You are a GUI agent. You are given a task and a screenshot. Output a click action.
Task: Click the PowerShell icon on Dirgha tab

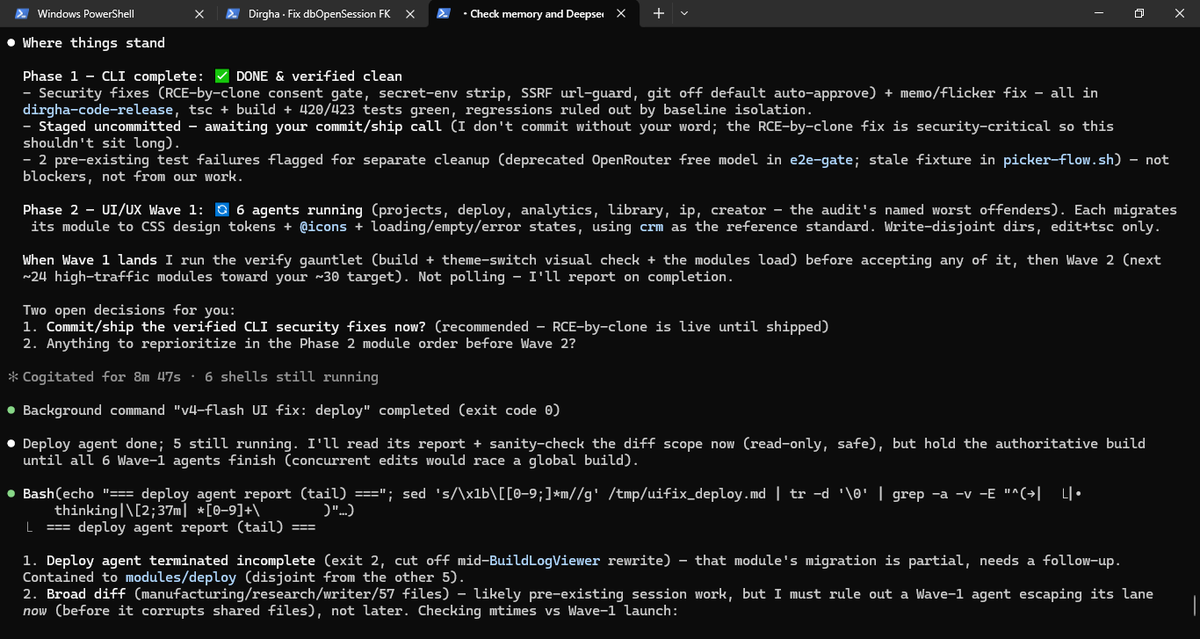coord(232,14)
